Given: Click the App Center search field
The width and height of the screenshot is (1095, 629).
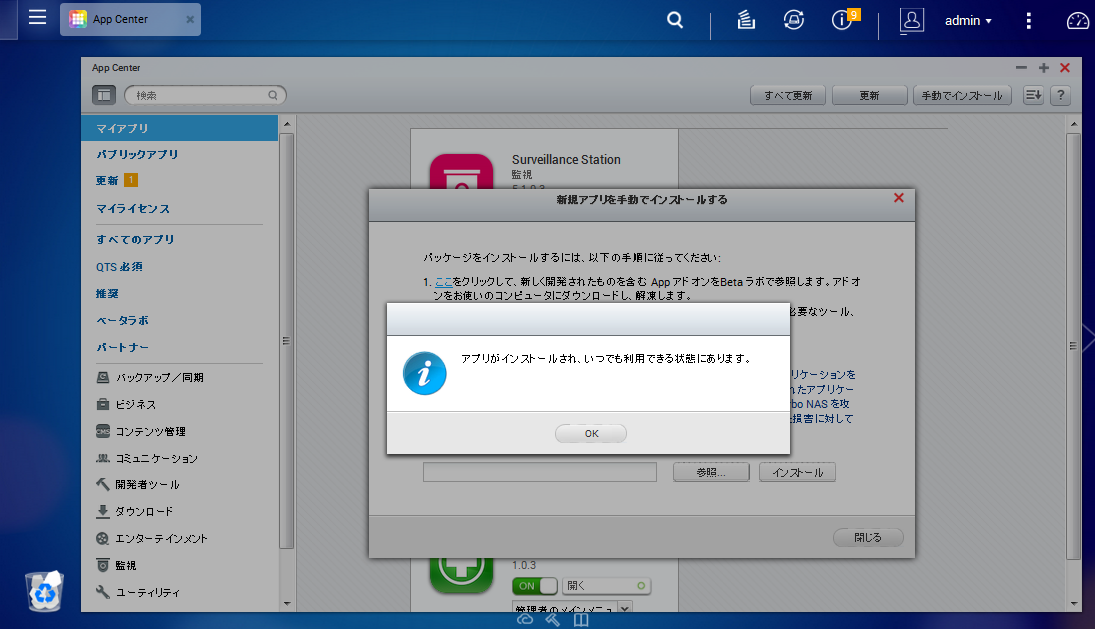Looking at the screenshot, I should click(204, 95).
